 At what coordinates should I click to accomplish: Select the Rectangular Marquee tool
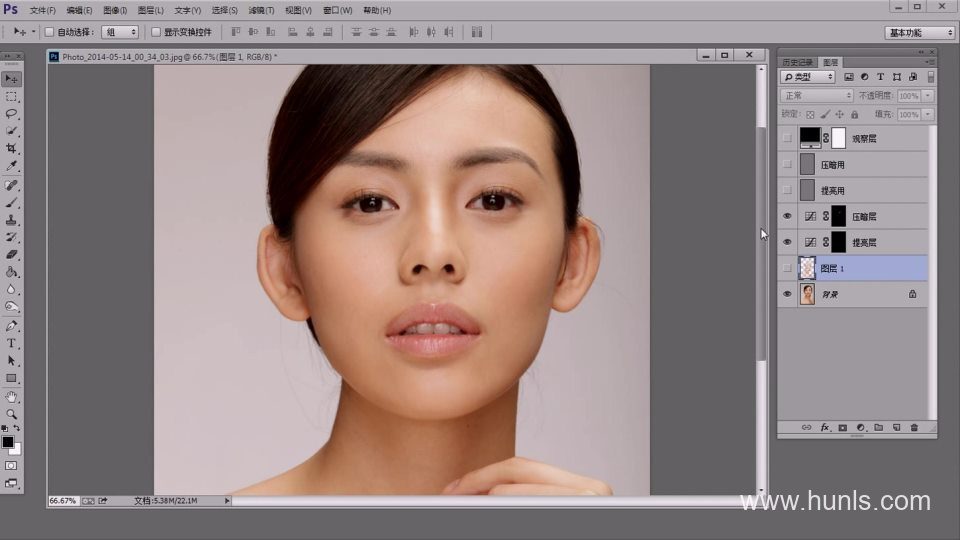pyautogui.click(x=12, y=97)
